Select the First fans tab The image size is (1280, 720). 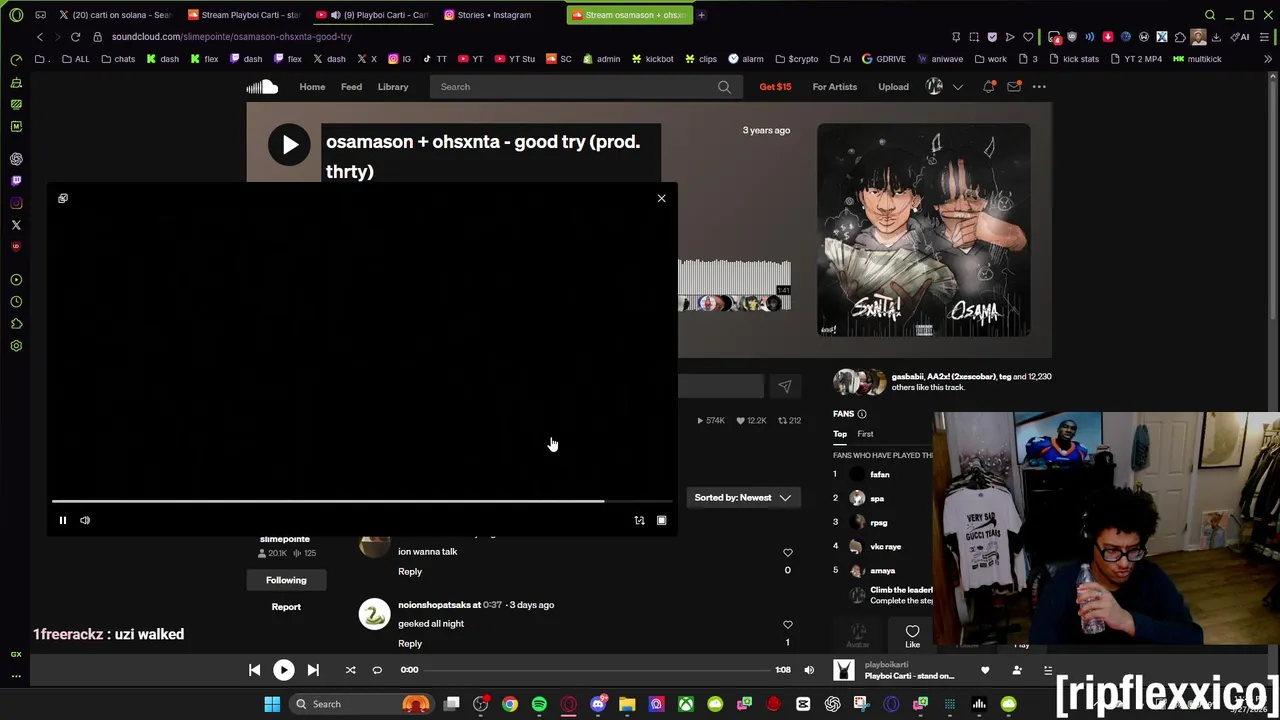[865, 434]
